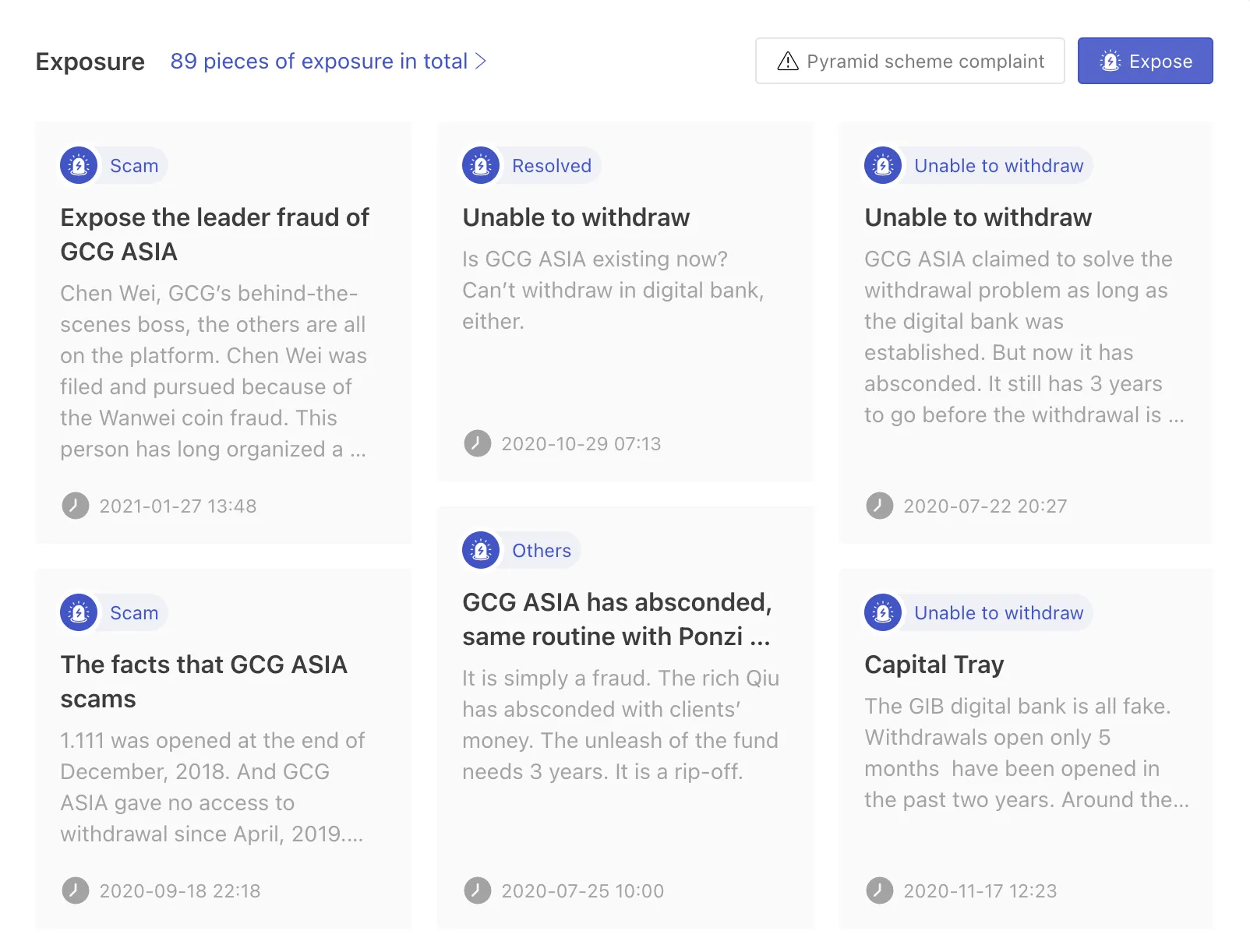Click clock icon next to 2020-07-25 10:00
Viewport: 1250px width, 952px height.
tap(478, 890)
